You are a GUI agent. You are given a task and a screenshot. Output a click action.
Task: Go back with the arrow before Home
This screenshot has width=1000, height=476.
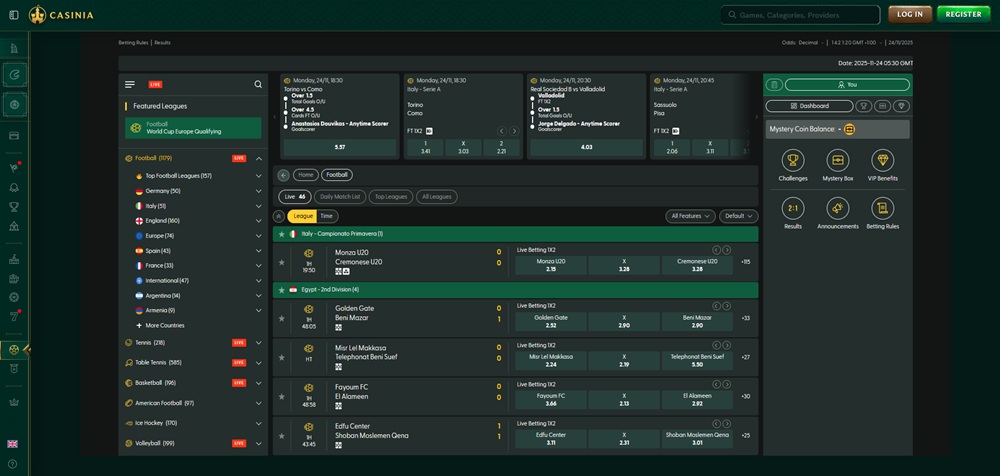[284, 175]
